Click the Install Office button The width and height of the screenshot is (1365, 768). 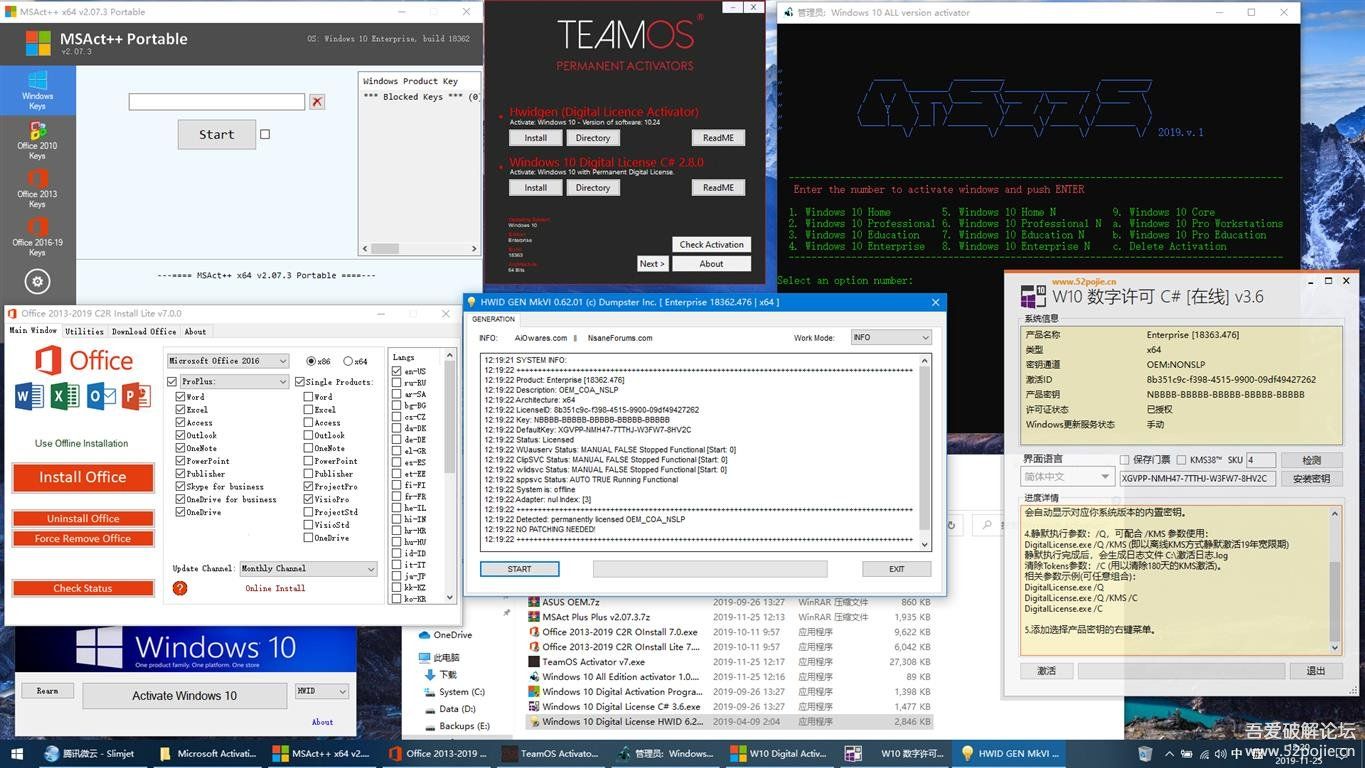pos(83,477)
